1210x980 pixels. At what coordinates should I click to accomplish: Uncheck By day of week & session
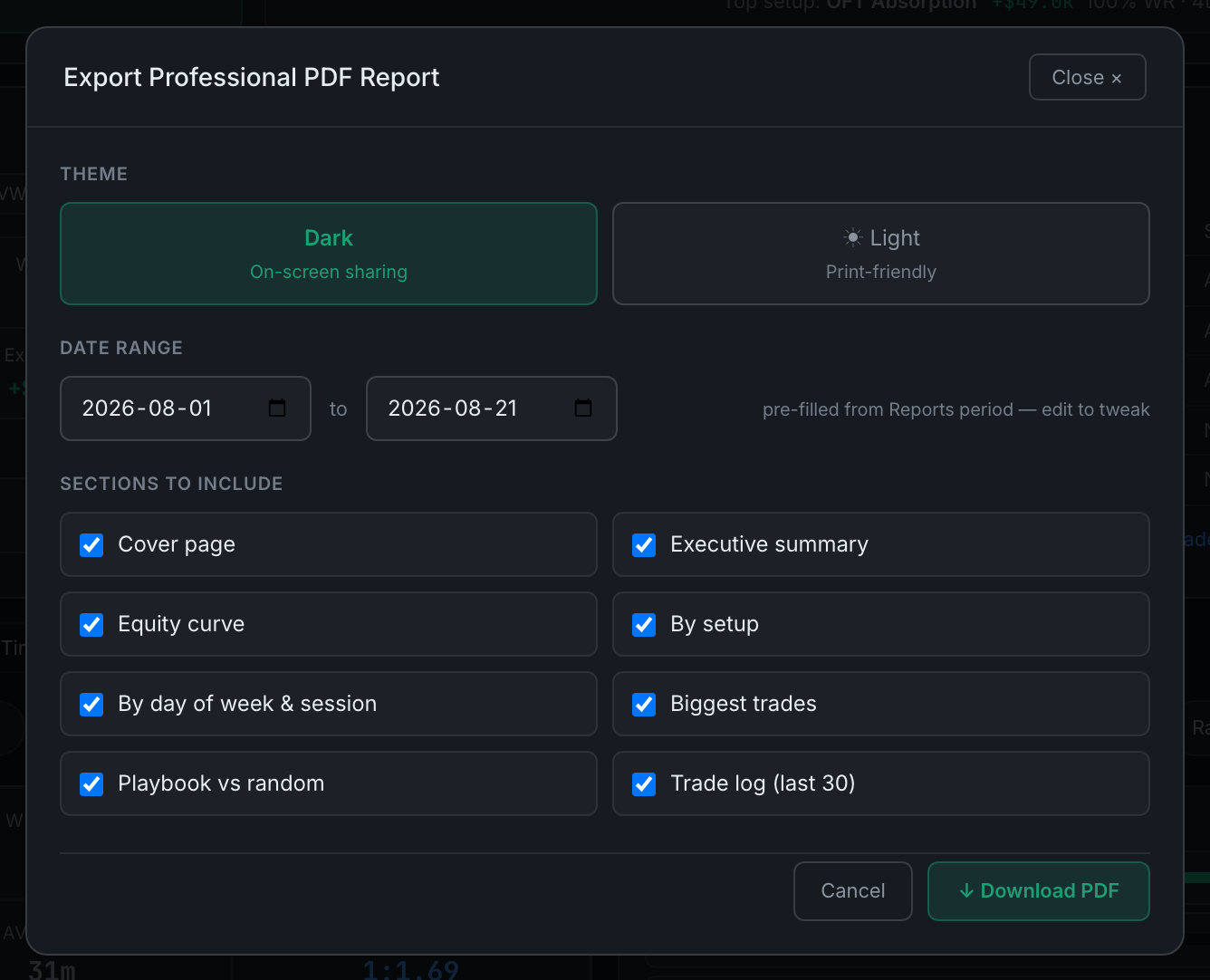point(91,704)
